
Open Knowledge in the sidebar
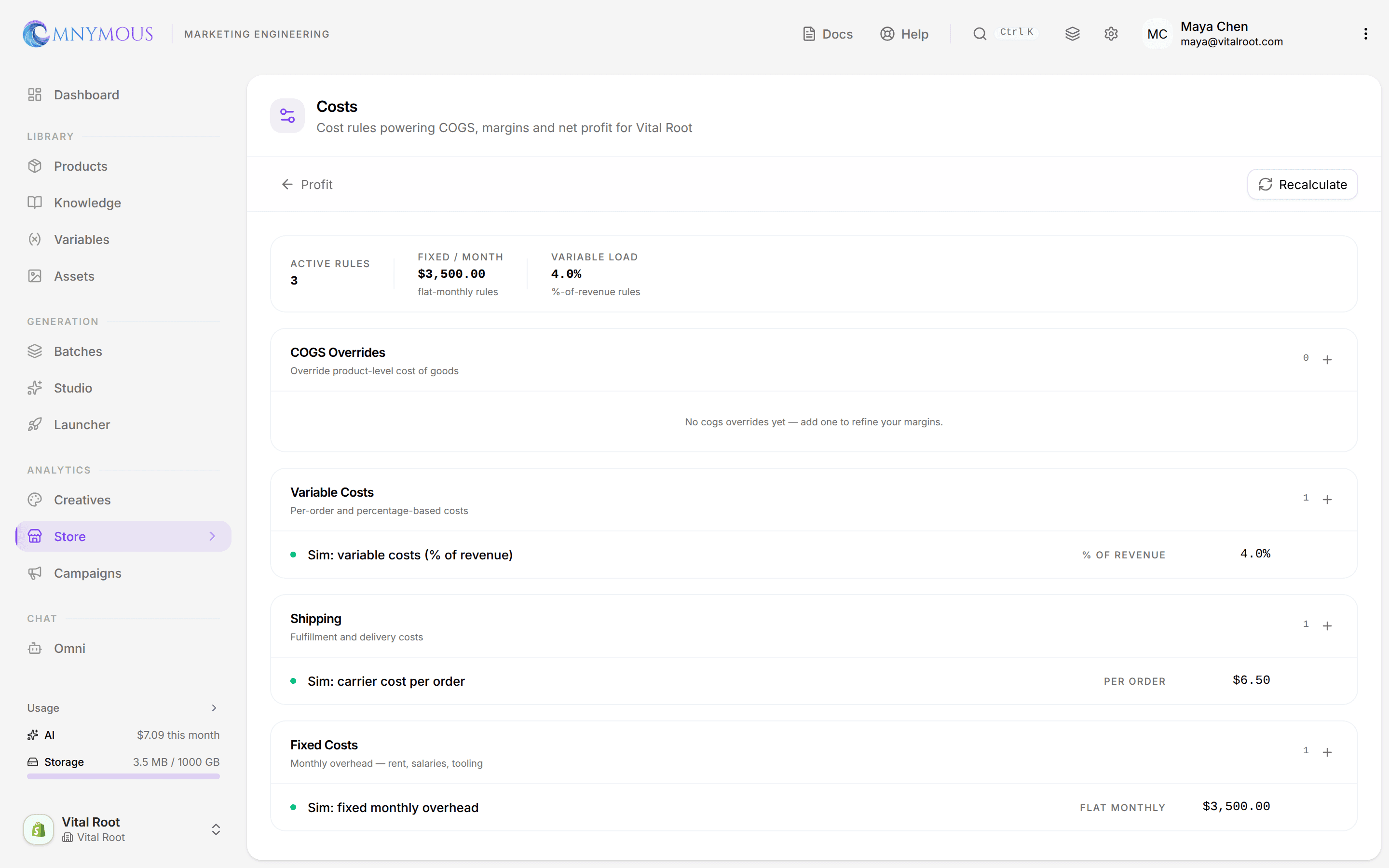[123, 203]
